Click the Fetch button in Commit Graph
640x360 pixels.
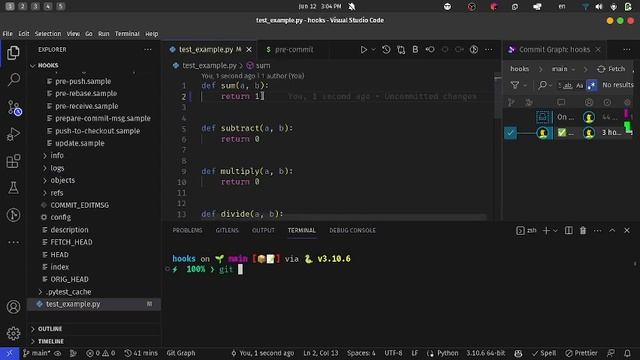[x=611, y=69]
